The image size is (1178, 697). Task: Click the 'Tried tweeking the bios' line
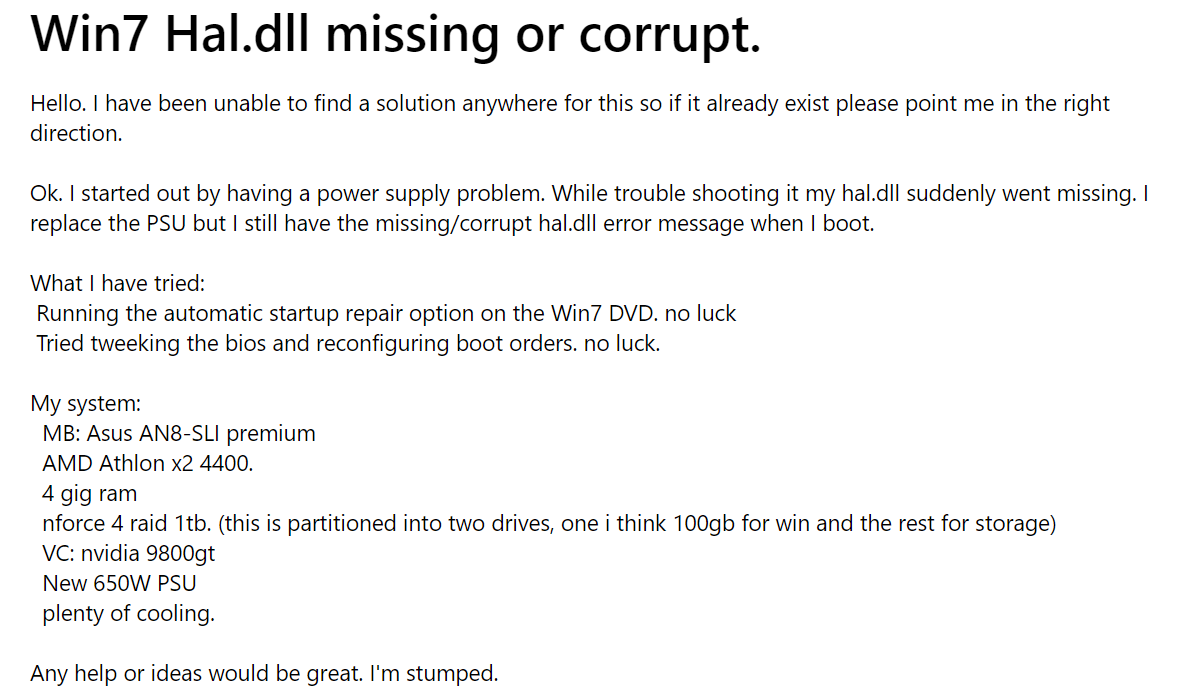(x=348, y=343)
